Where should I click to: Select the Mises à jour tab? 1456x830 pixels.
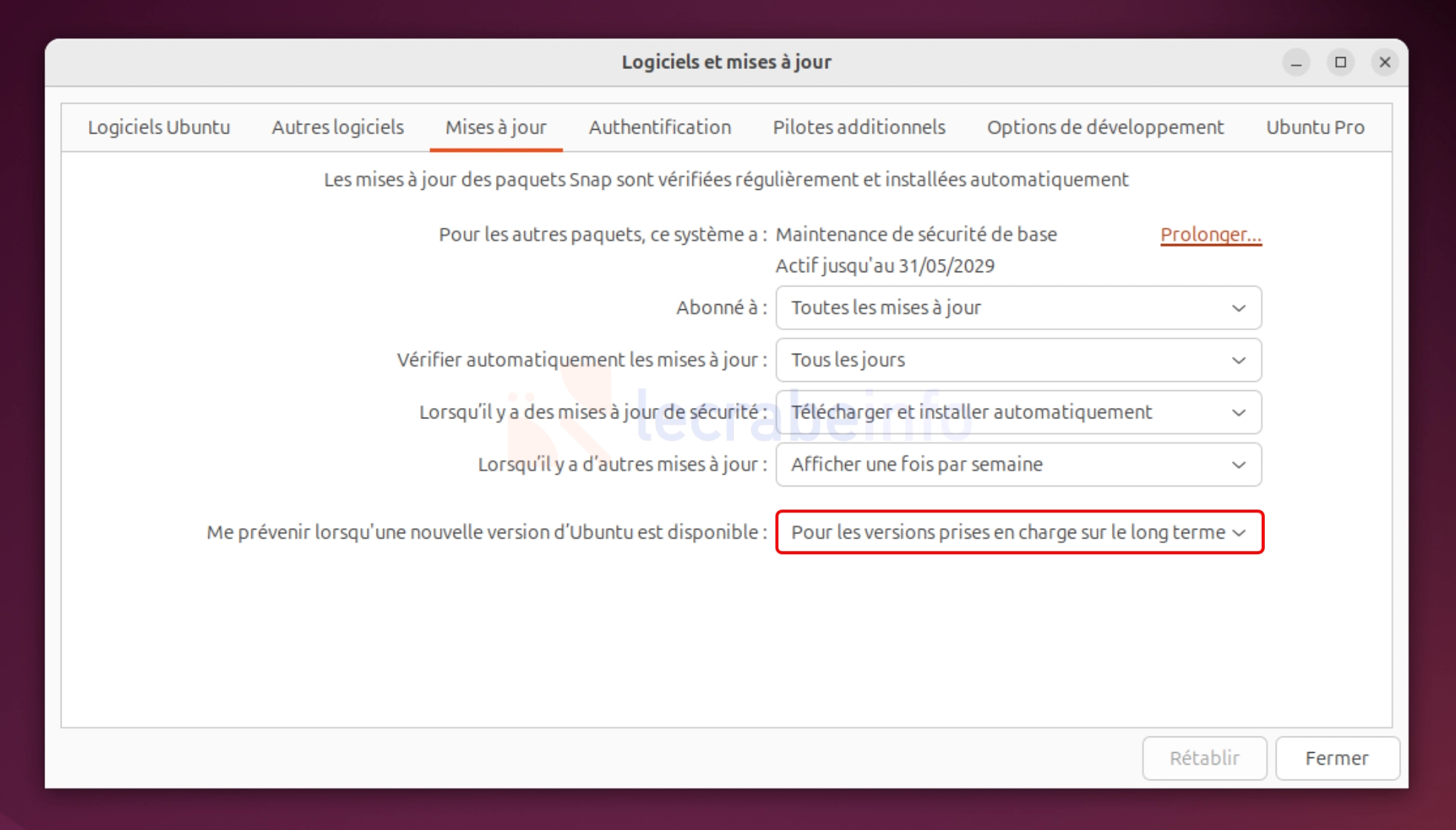496,128
